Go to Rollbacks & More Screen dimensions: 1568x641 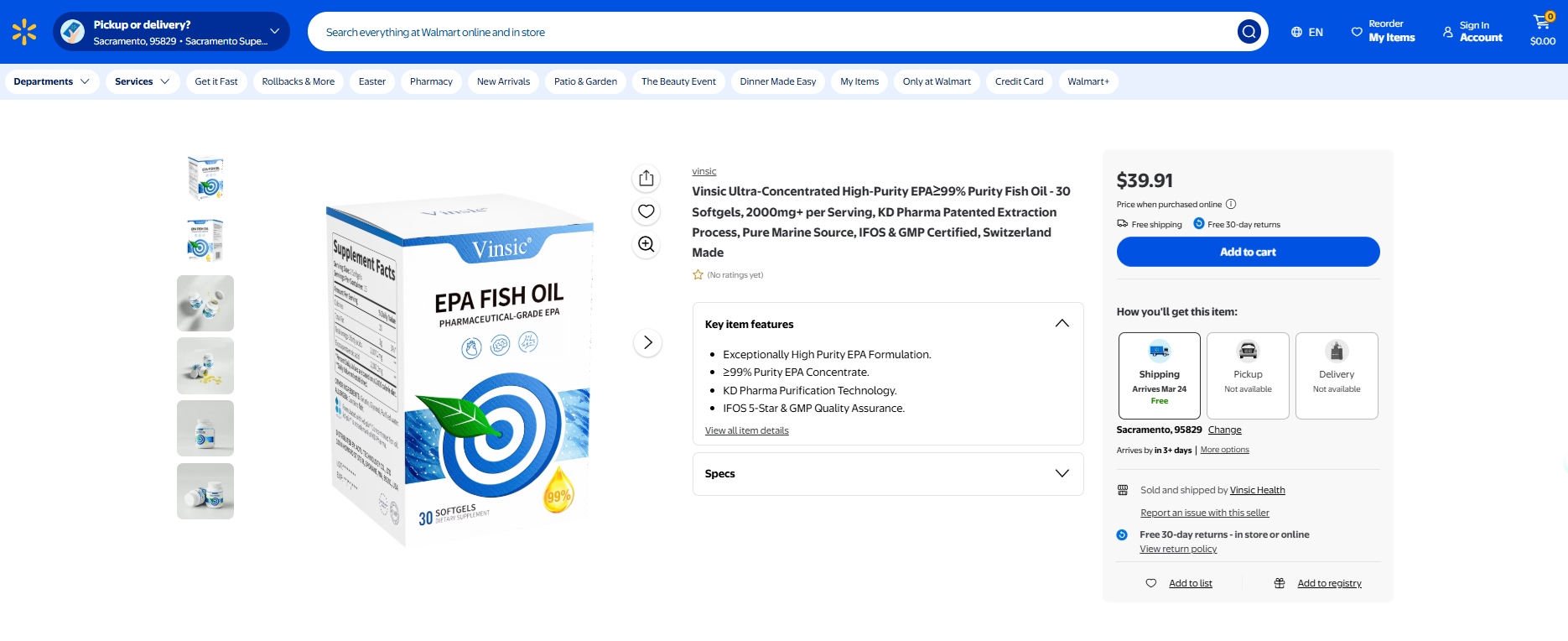click(x=298, y=81)
